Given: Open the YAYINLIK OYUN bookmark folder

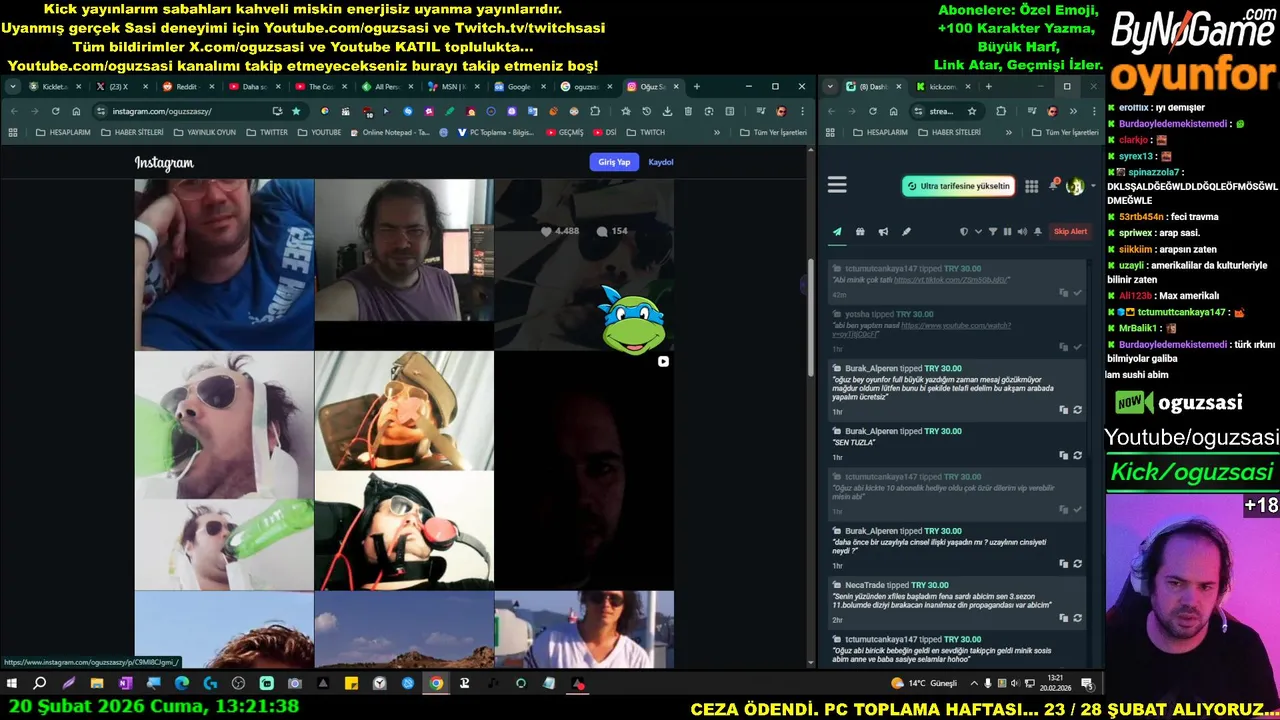Looking at the screenshot, I should click(x=205, y=132).
